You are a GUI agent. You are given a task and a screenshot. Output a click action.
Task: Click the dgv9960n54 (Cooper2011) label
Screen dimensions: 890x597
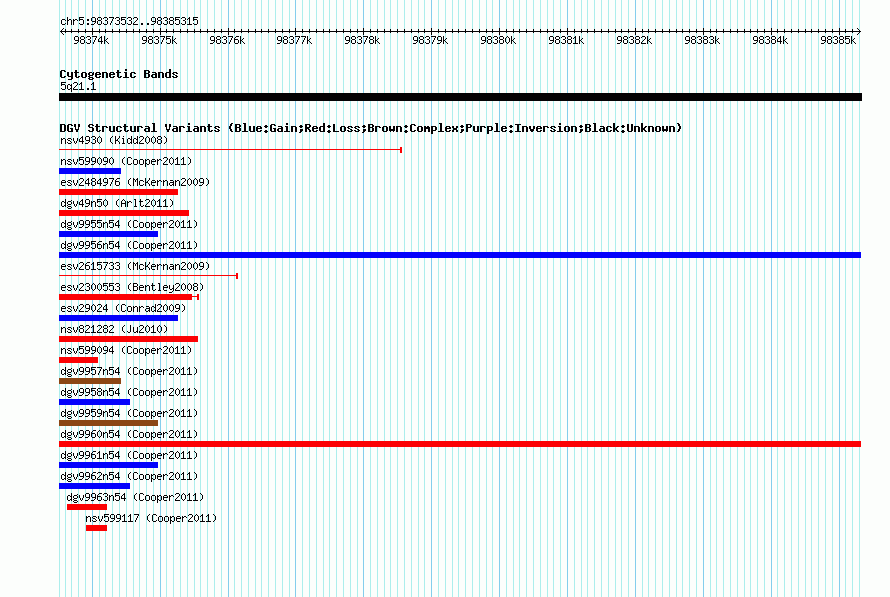pyautogui.click(x=129, y=434)
